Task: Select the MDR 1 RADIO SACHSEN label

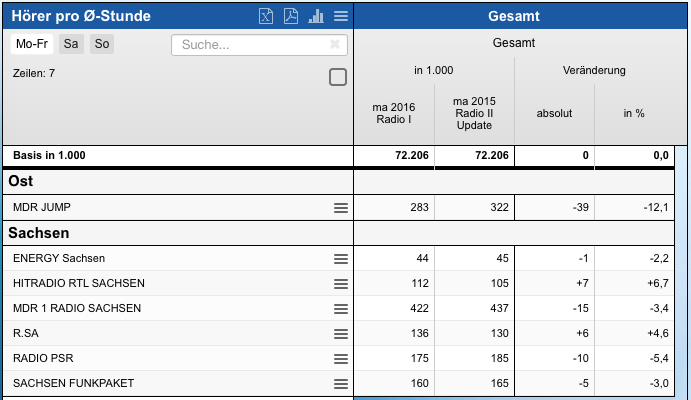Action: [77, 308]
